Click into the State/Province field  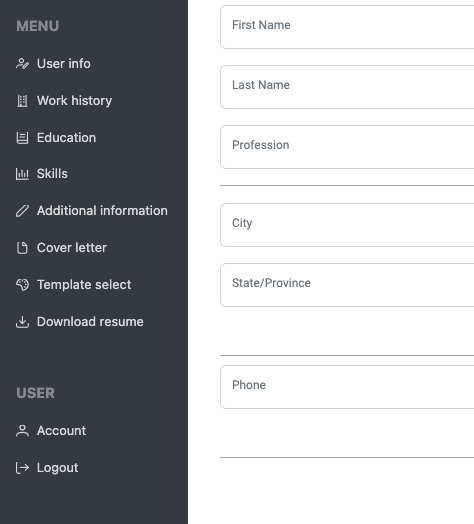coord(347,285)
